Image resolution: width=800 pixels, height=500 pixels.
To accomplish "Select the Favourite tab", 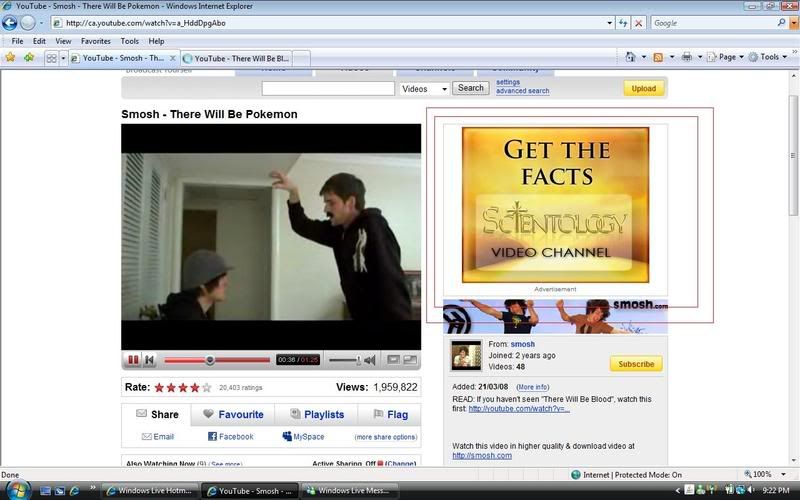I will pyautogui.click(x=233, y=414).
